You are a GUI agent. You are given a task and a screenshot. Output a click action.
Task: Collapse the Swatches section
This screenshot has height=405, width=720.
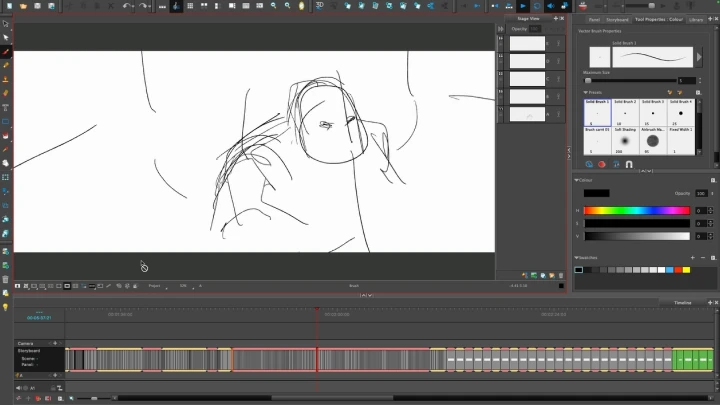click(x=577, y=260)
